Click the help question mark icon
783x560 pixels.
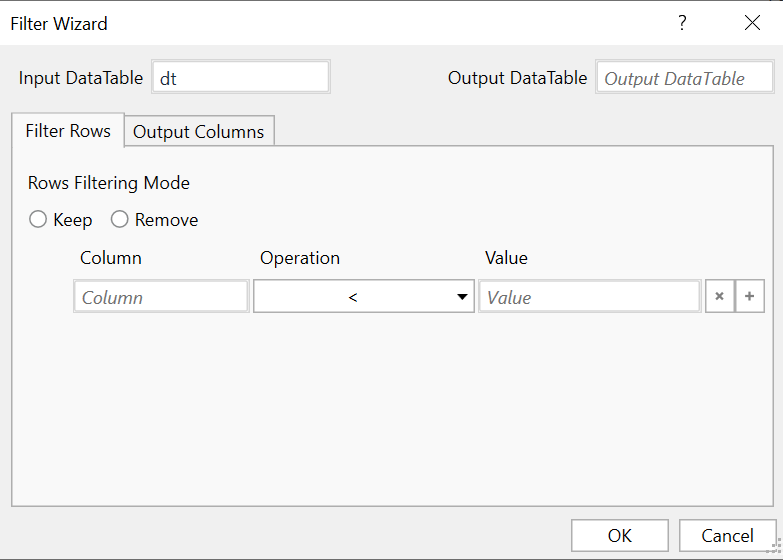click(682, 23)
